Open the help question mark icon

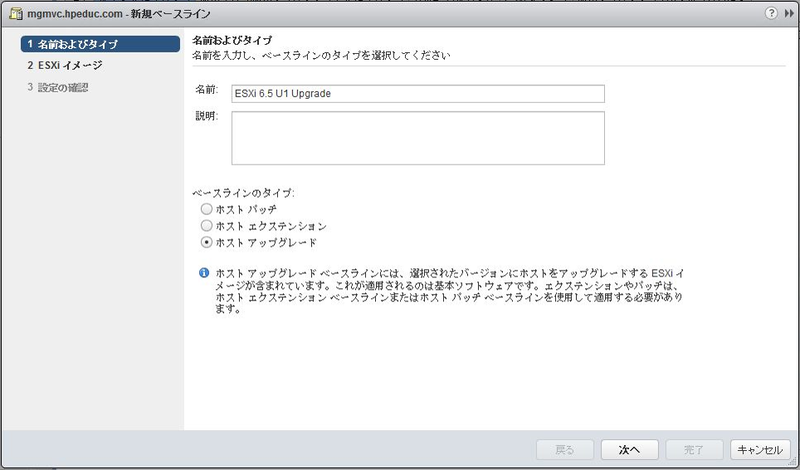(771, 13)
